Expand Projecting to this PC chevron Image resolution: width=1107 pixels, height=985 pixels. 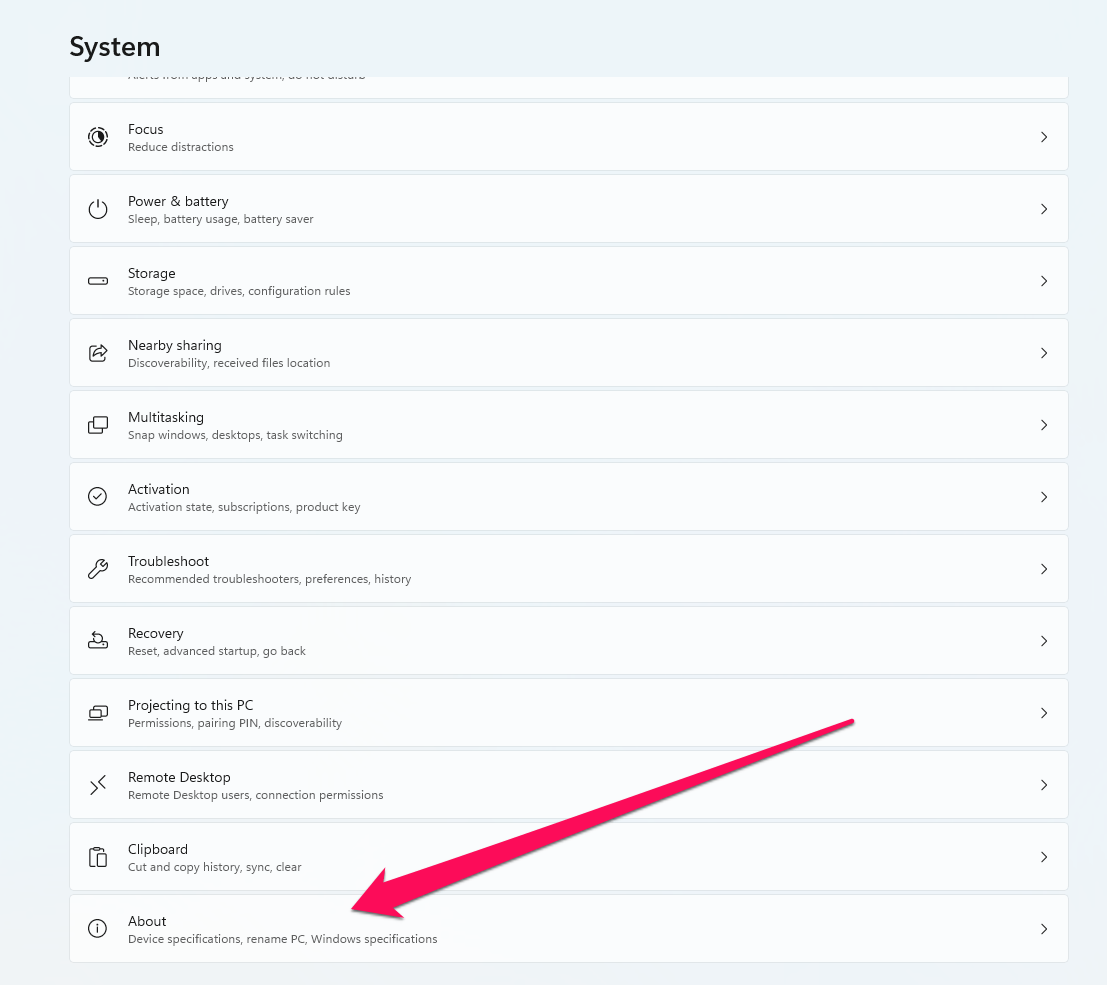(x=1043, y=713)
